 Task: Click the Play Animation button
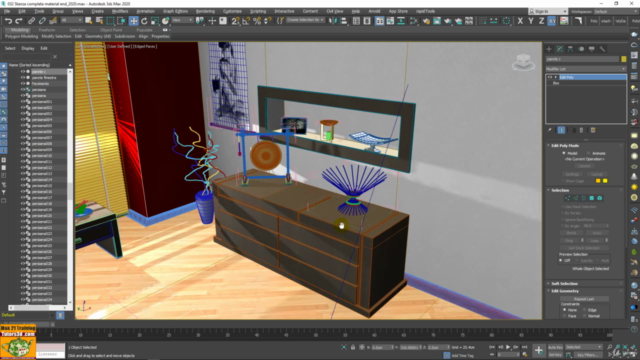[x=508, y=347]
